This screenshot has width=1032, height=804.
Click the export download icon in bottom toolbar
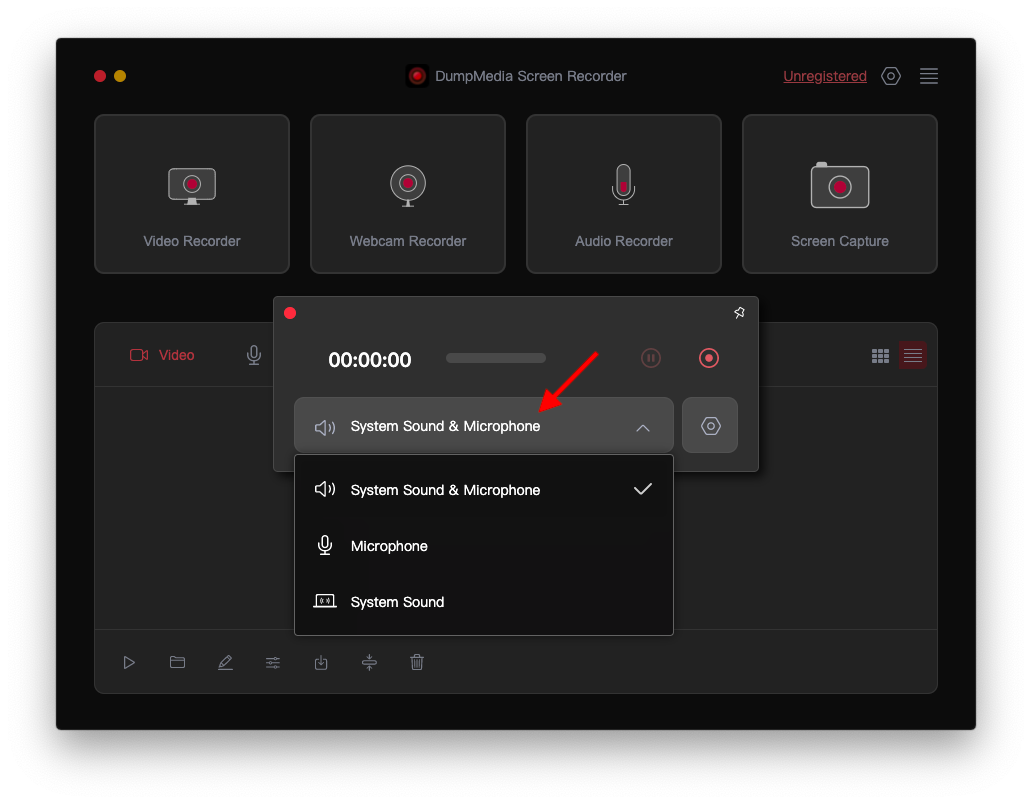[x=321, y=663]
